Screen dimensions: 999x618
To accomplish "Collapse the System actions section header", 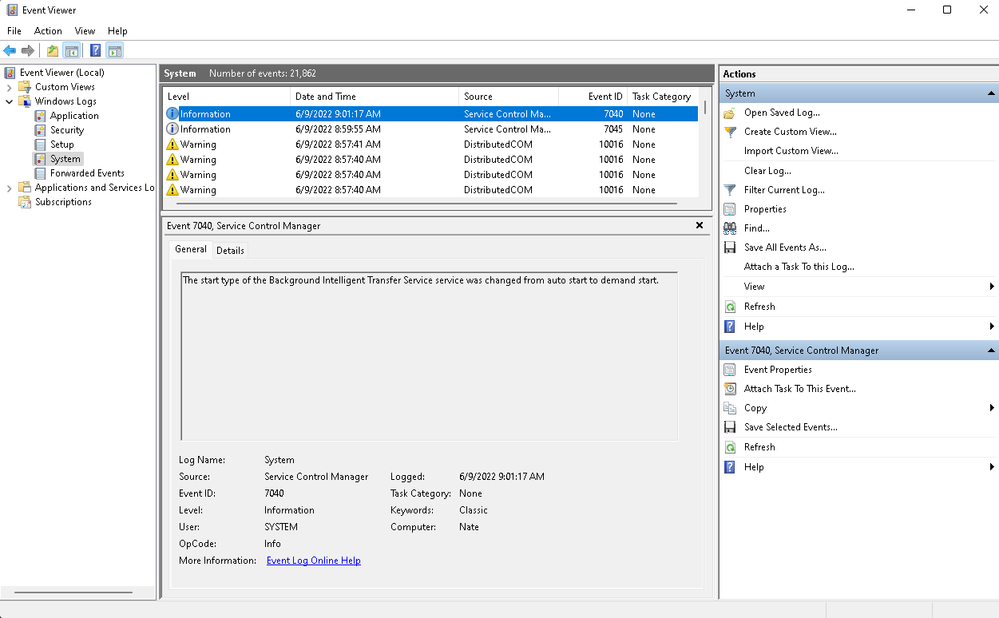I will (991, 94).
